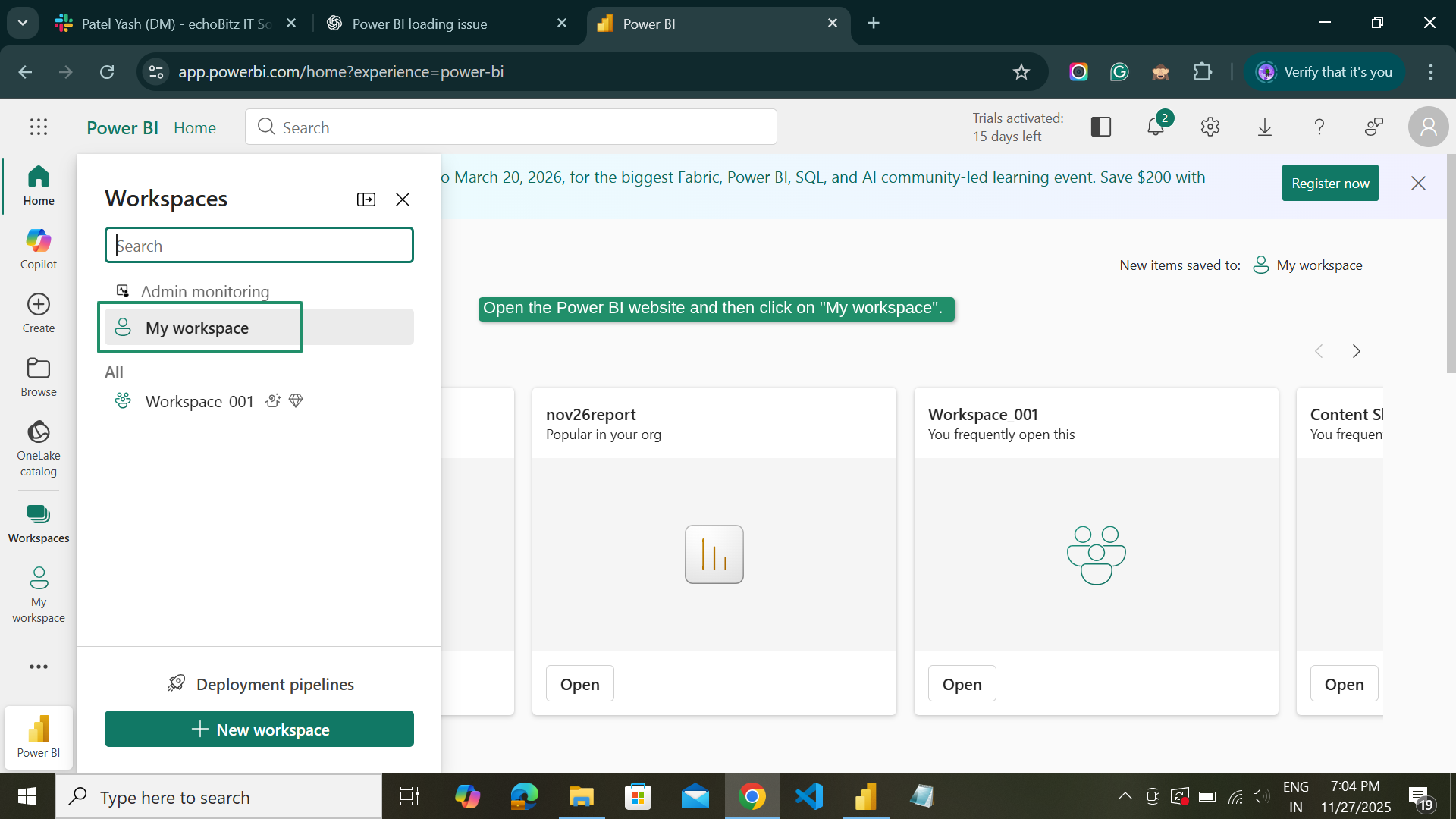Open the account avatar menu
The image size is (1456, 819).
tap(1428, 127)
